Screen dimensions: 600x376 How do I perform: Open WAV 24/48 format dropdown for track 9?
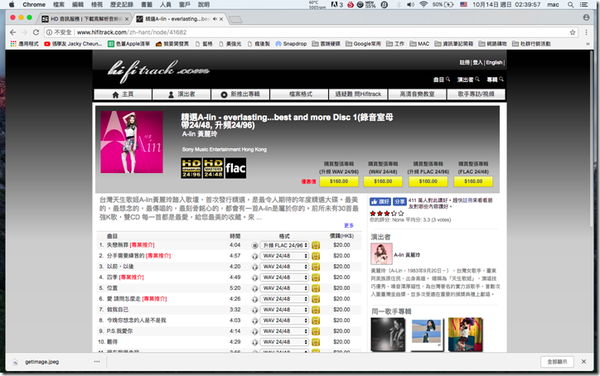pyautogui.click(x=284, y=331)
